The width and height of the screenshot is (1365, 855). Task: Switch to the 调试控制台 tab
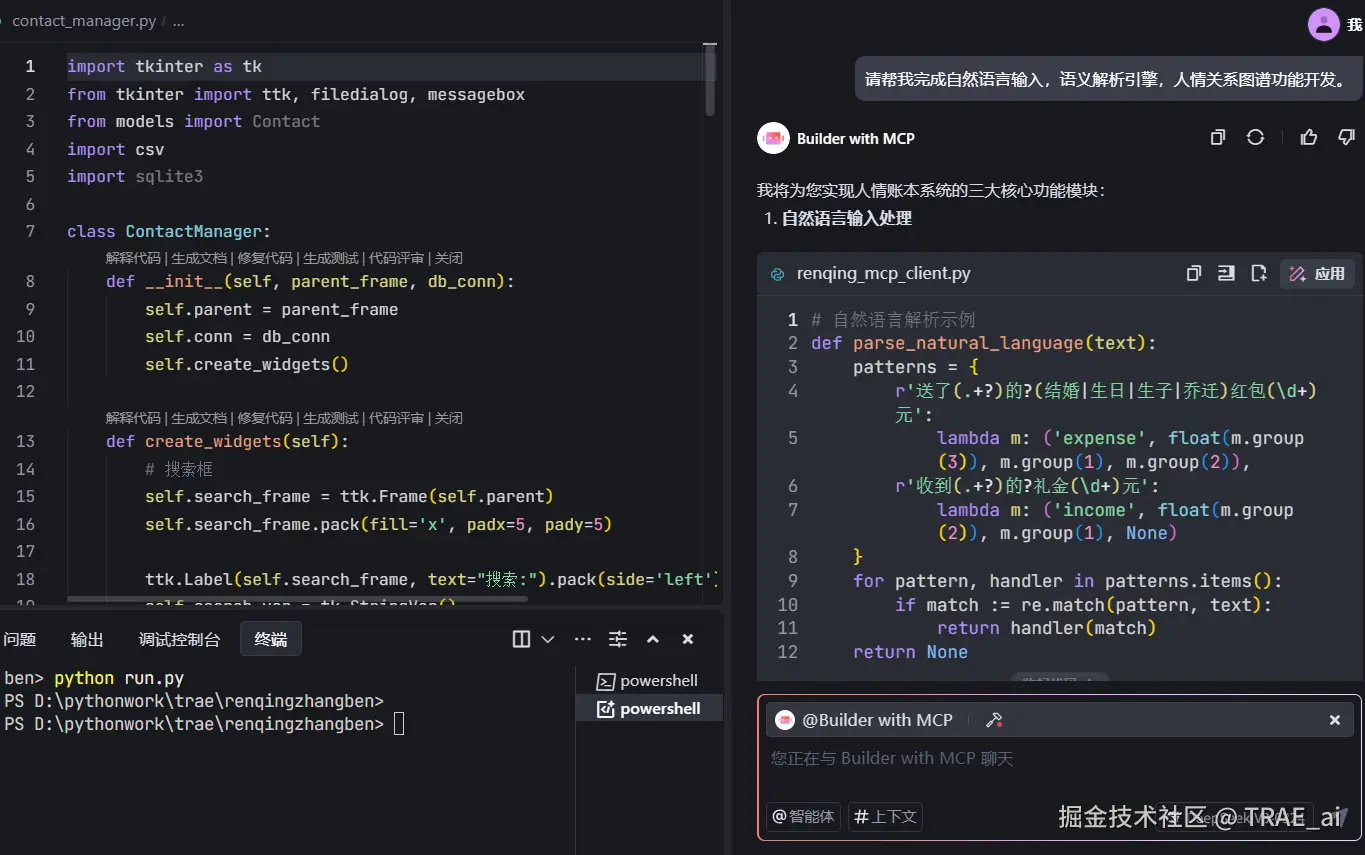point(180,640)
